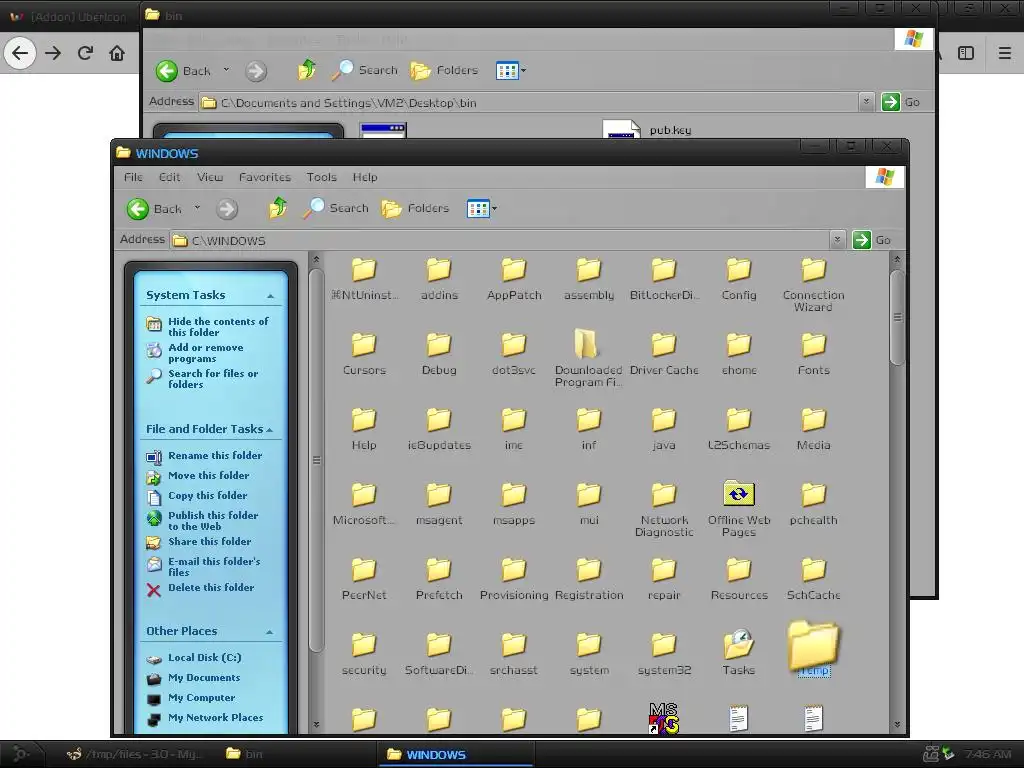Open the File menu
The height and width of the screenshot is (768, 1024).
[x=133, y=177]
